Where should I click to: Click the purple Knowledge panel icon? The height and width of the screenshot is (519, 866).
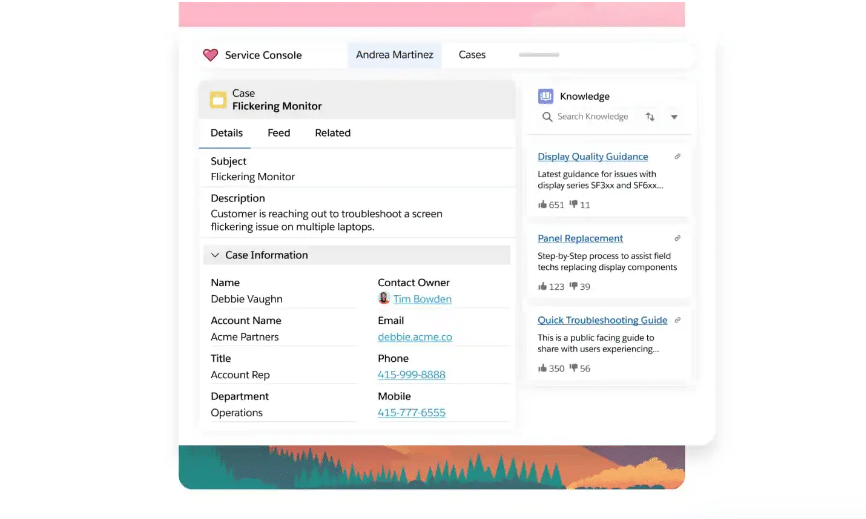(545, 96)
